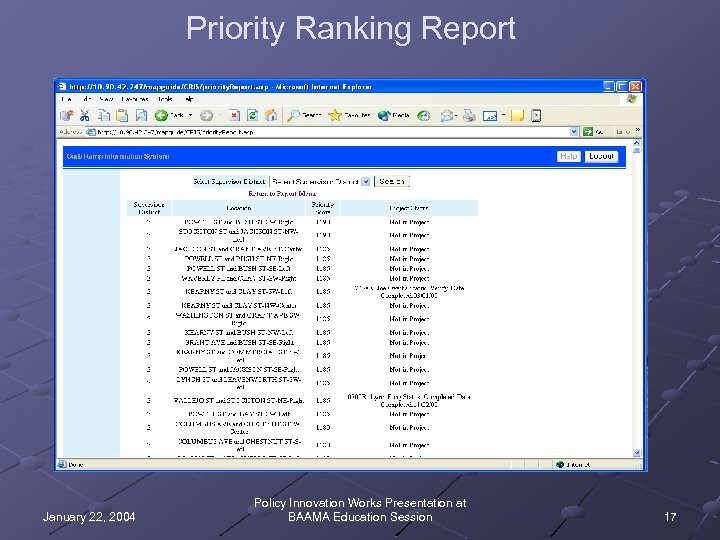720x540 pixels.
Task: Open the Tools menu
Action: [x=165, y=99]
